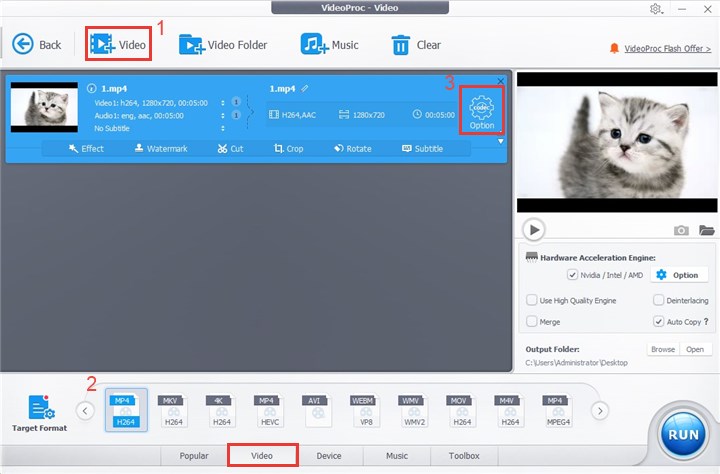Open the settings gear in title bar
Viewport: 720px width, 474px height.
[656, 9]
